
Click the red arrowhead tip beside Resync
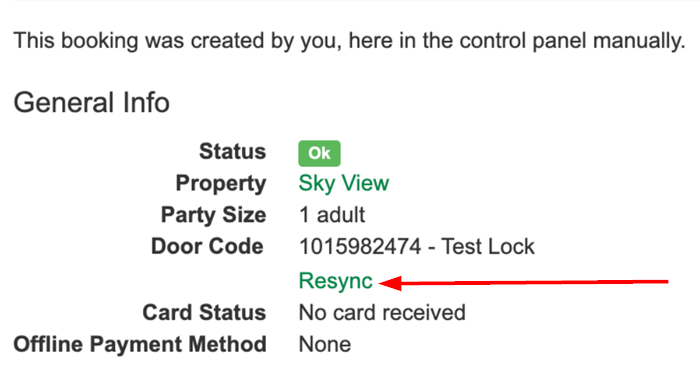pyautogui.click(x=389, y=283)
